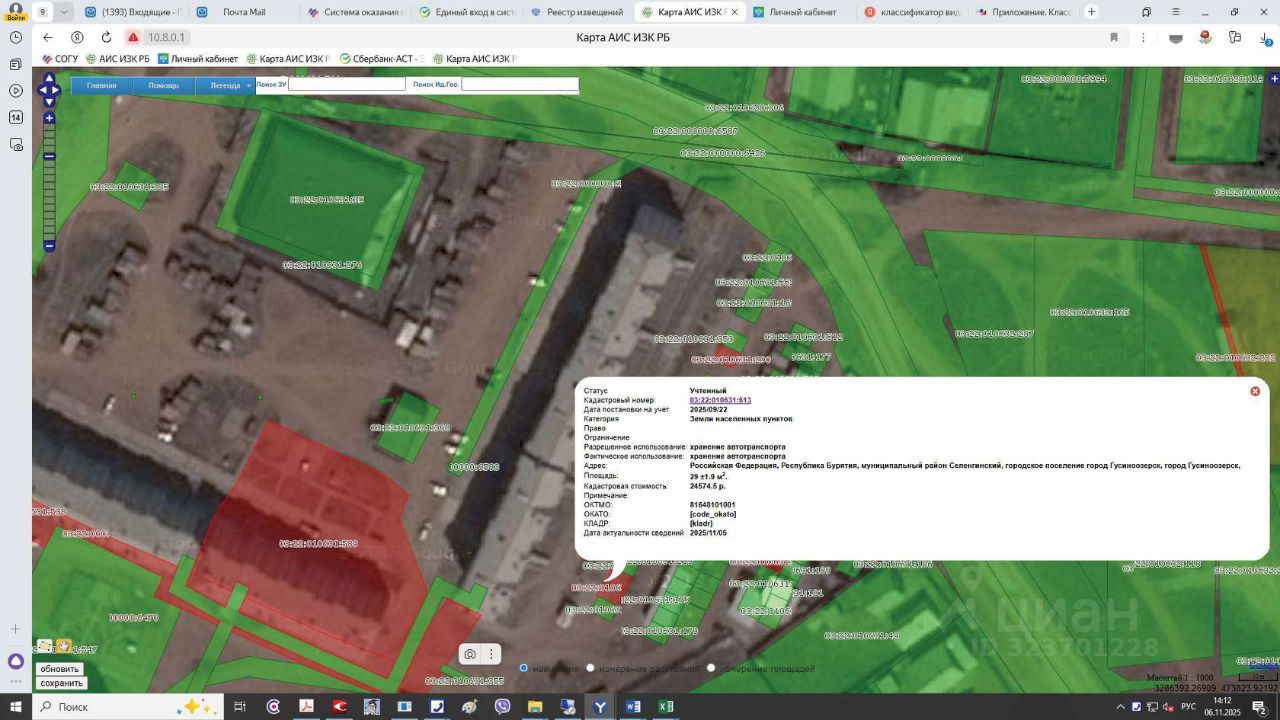
Task: Pan the map left with the arrow
Action: coord(42,90)
